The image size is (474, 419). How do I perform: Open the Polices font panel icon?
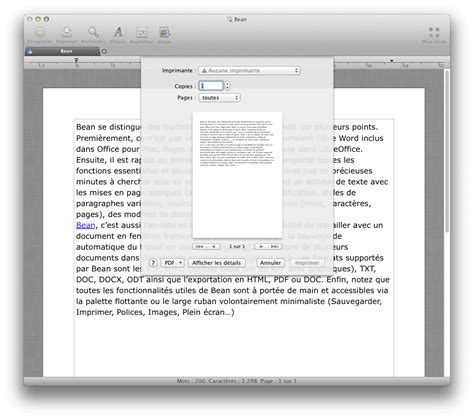point(118,33)
